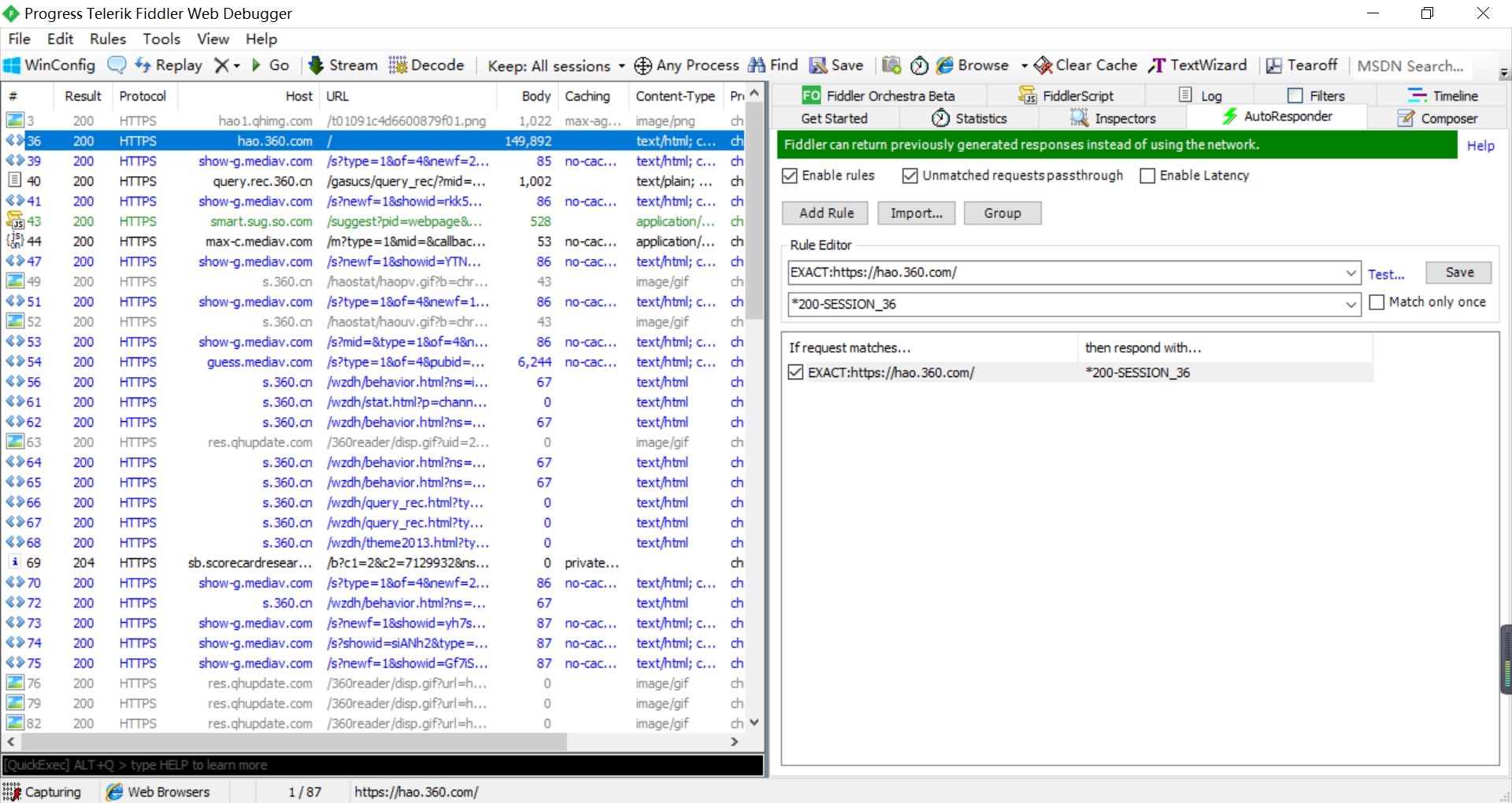Check Match only once
The height and width of the screenshot is (803, 1512).
coord(1377,302)
